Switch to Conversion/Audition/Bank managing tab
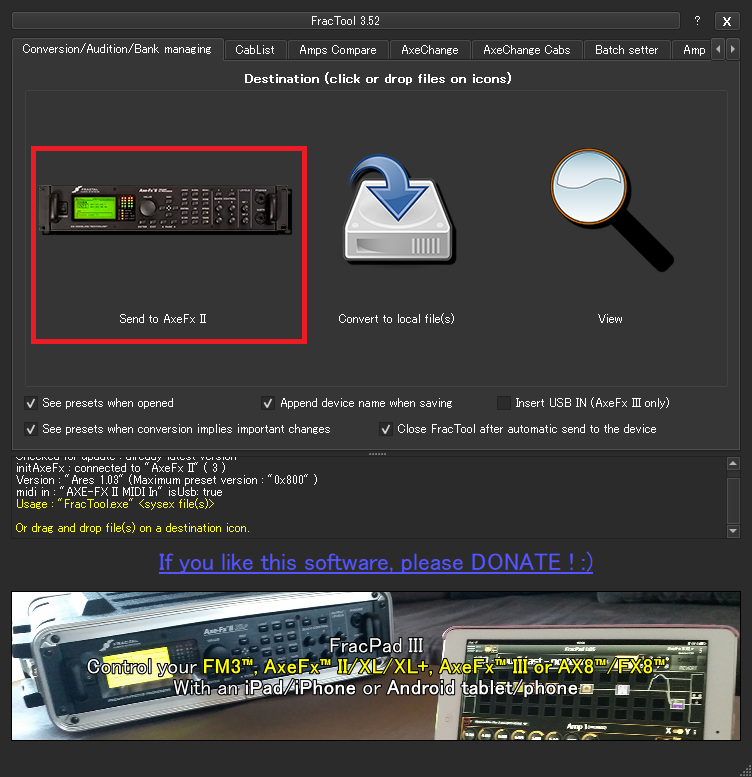752x777 pixels. (117, 49)
